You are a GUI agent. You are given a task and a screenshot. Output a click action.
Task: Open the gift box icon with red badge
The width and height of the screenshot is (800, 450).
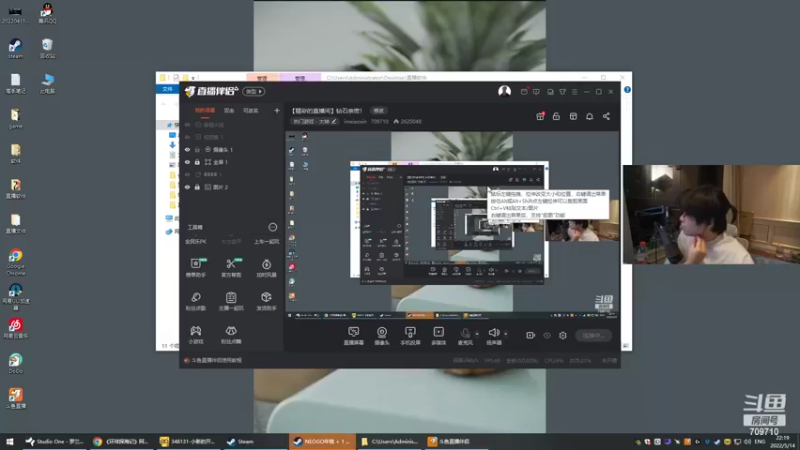tap(540, 116)
